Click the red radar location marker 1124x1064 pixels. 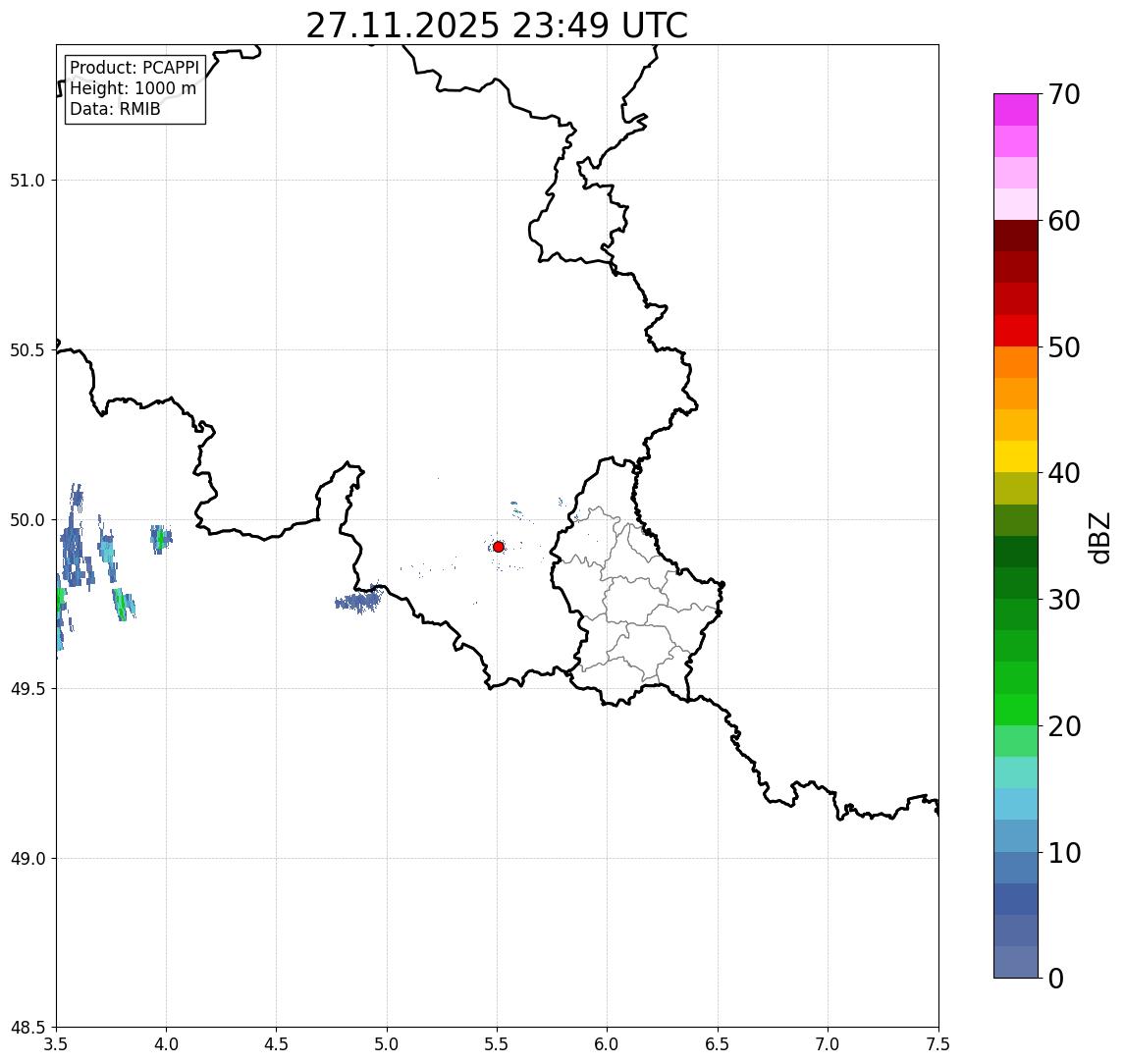point(499,547)
